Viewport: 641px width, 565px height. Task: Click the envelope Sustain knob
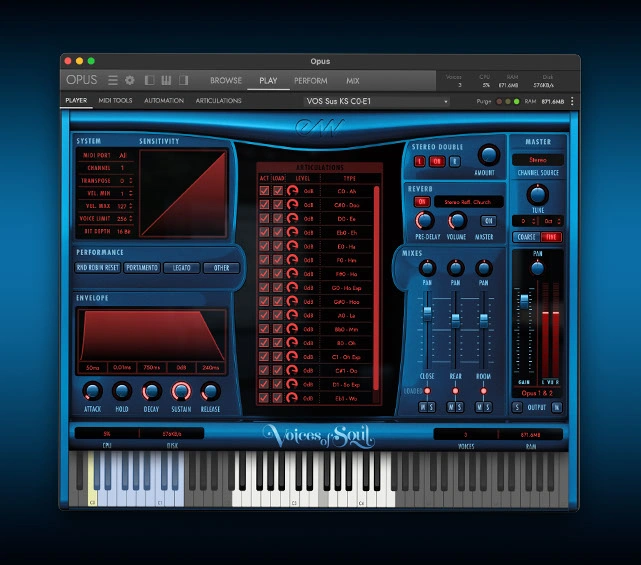click(x=181, y=391)
